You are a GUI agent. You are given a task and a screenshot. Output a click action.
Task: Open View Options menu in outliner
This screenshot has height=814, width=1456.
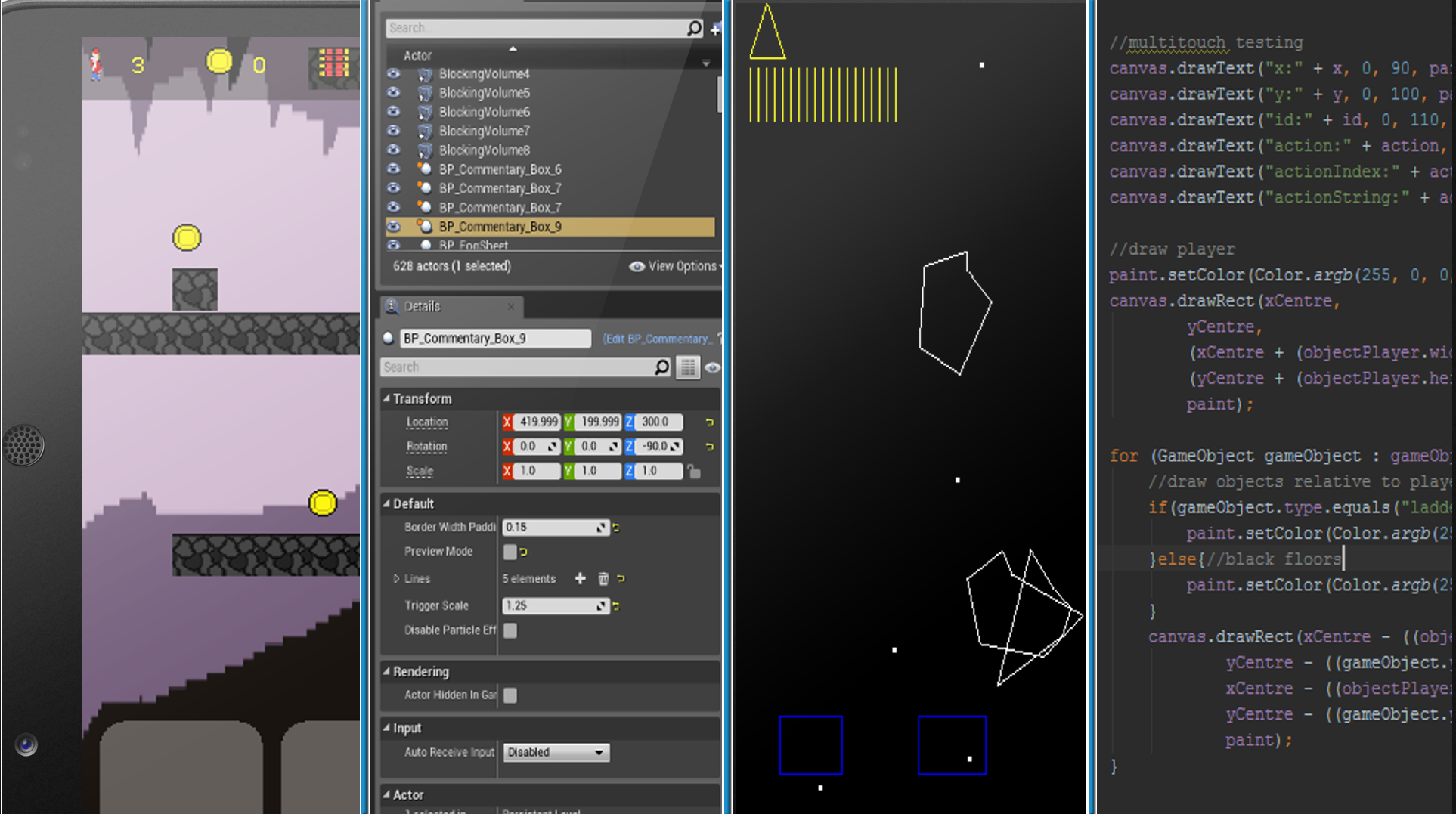(x=675, y=266)
